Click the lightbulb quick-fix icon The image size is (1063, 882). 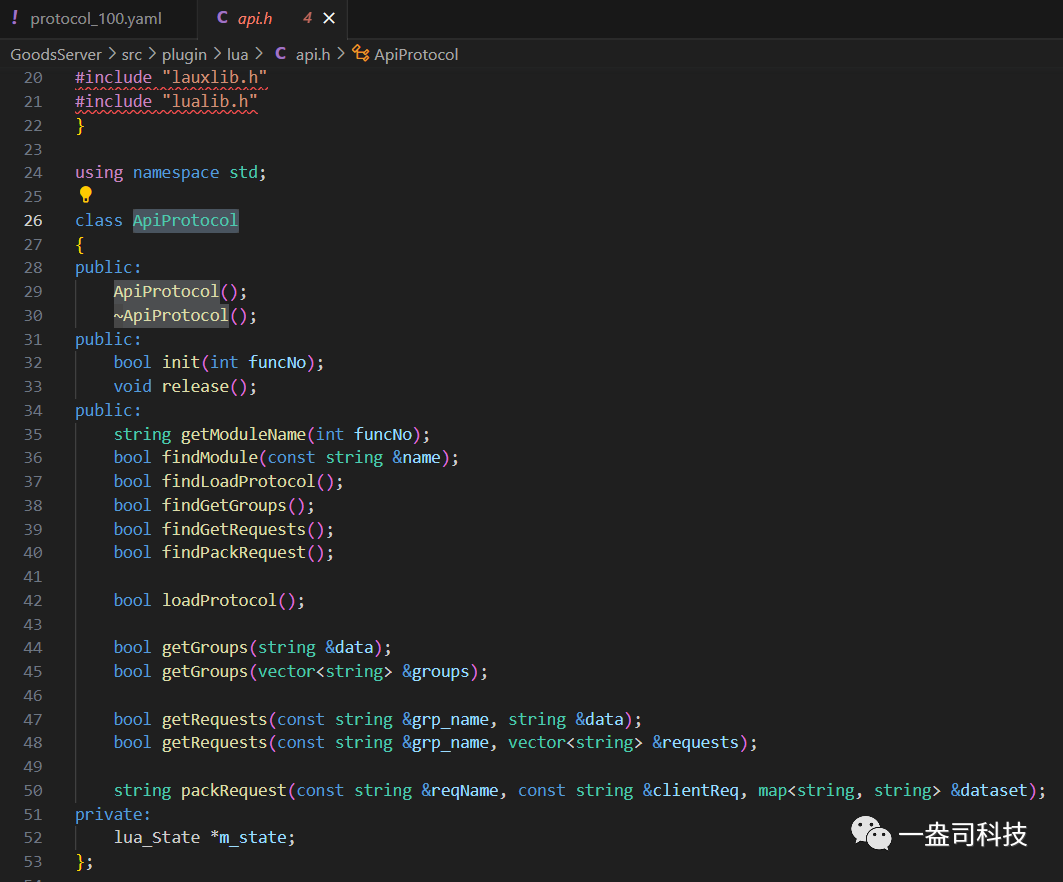pos(85,195)
